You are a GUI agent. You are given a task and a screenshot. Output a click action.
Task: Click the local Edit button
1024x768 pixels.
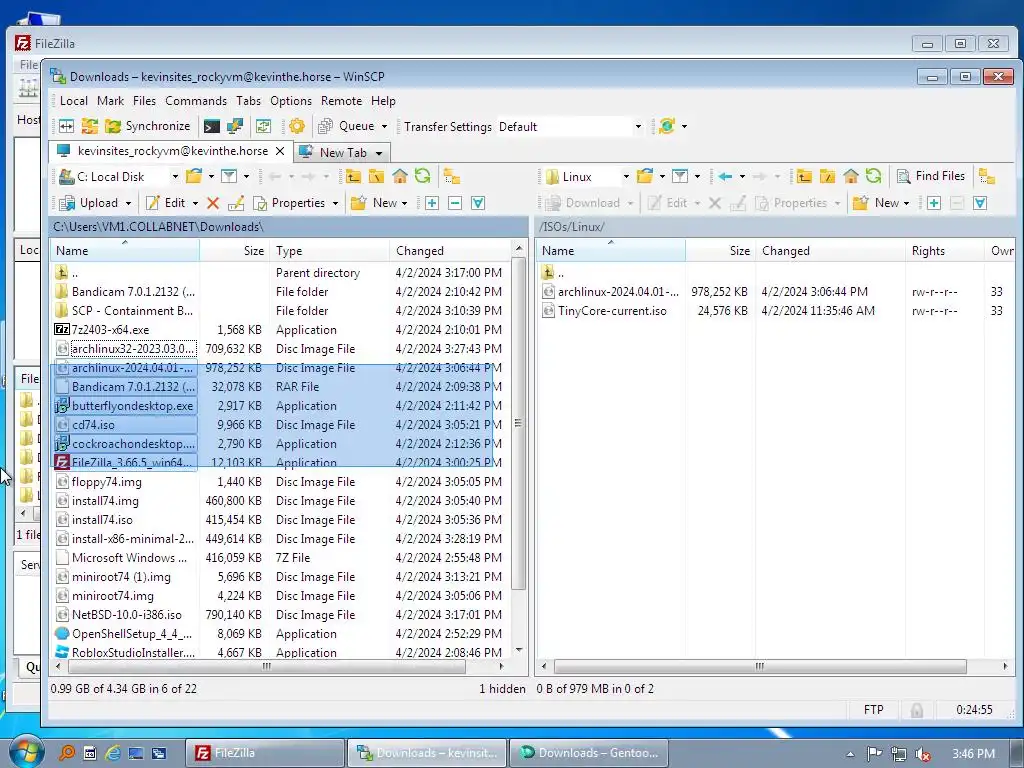click(166, 203)
